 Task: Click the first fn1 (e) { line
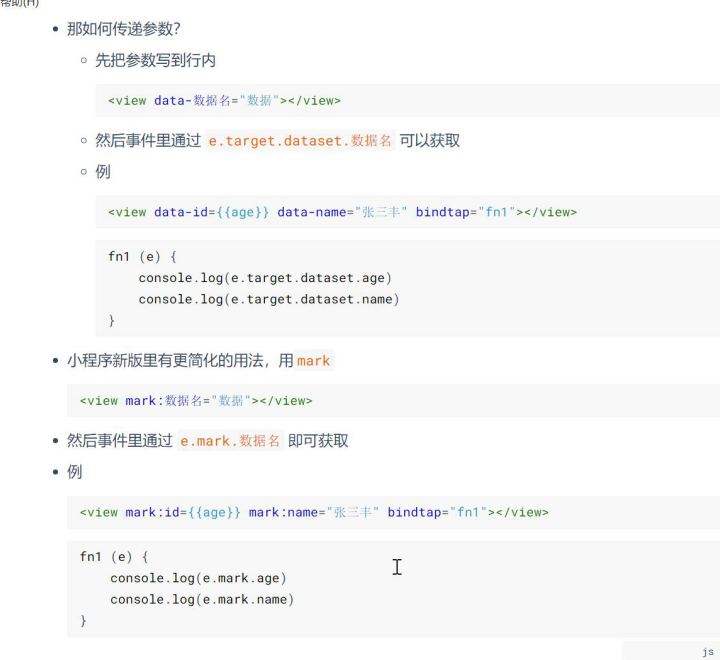(142, 257)
